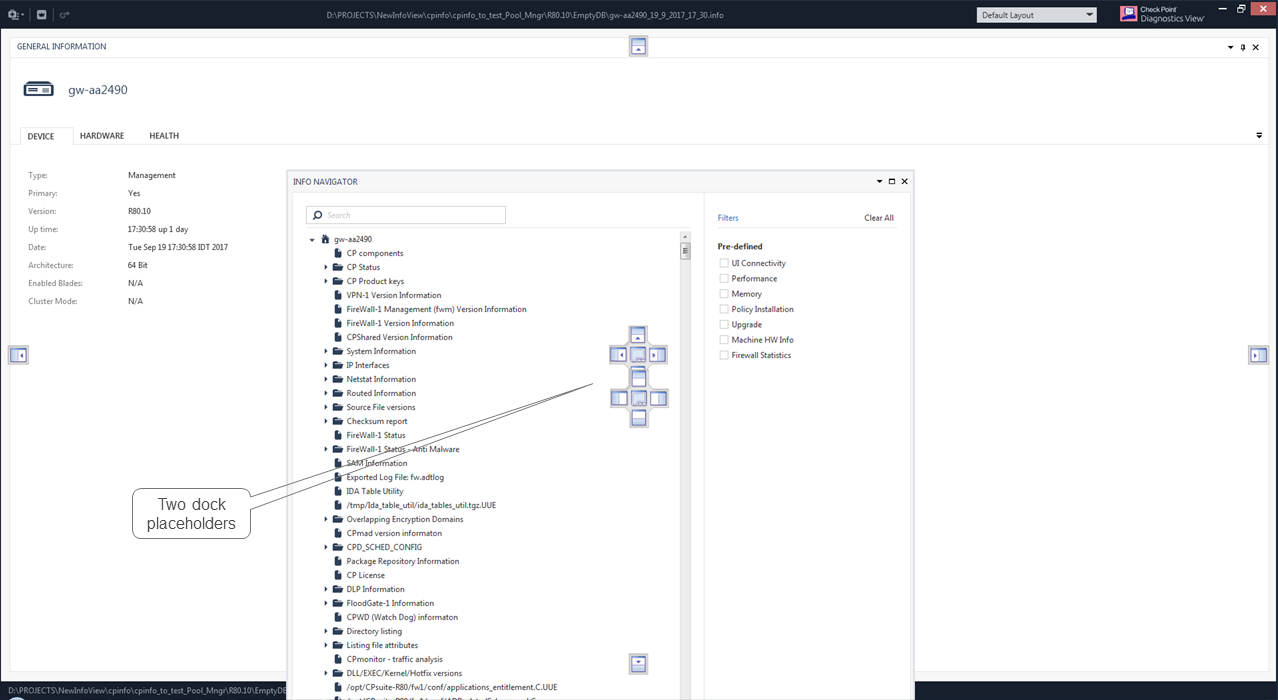Switch to the HARDWARE tab

pyautogui.click(x=102, y=136)
